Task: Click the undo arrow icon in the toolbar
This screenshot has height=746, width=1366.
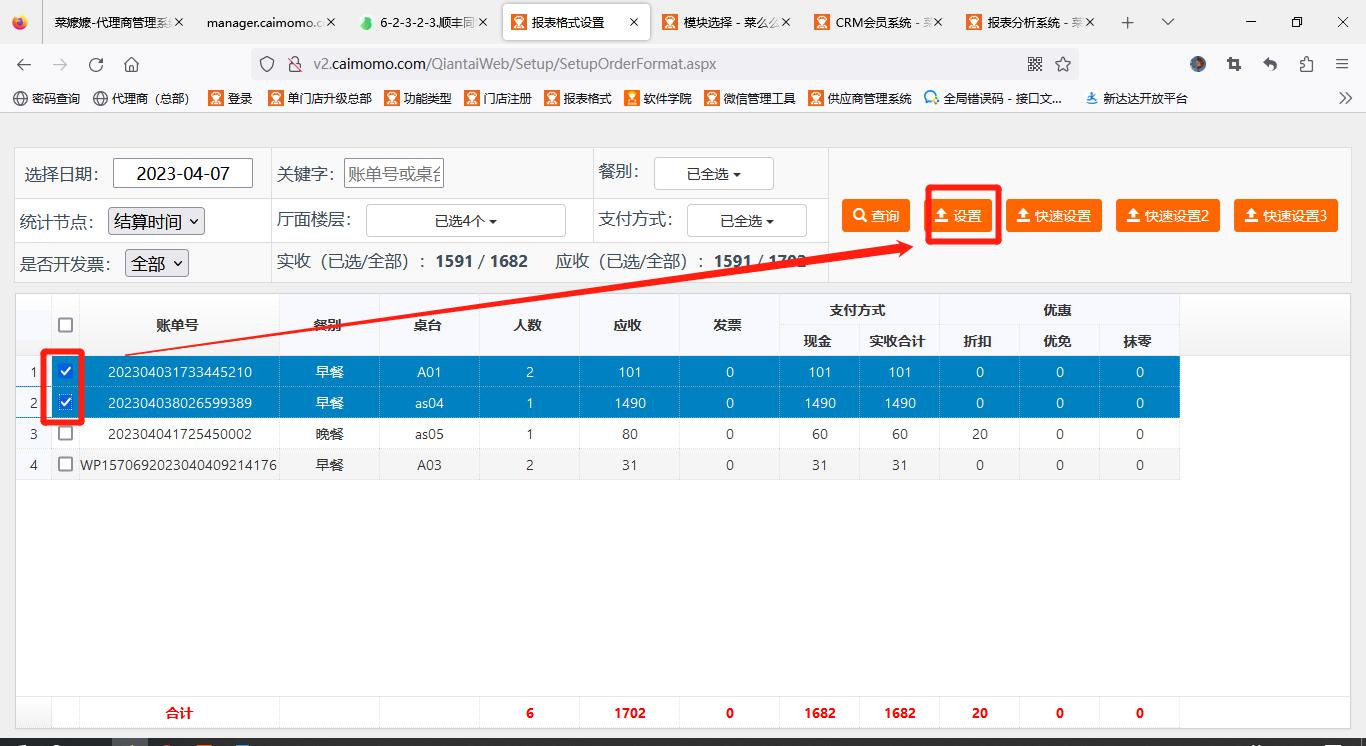Action: [x=1270, y=64]
